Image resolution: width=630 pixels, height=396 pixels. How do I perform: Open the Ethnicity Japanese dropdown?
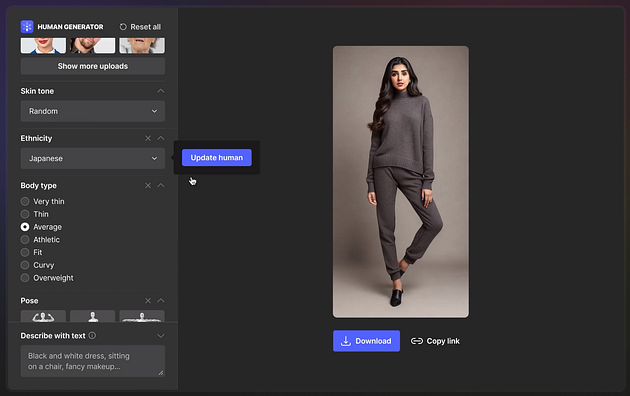pos(93,159)
